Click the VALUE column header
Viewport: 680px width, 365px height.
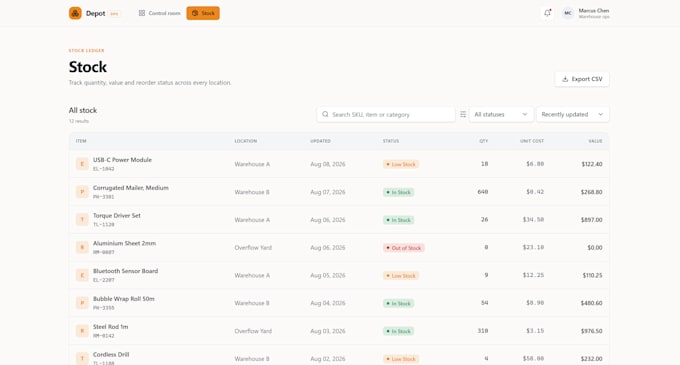pyautogui.click(x=595, y=141)
